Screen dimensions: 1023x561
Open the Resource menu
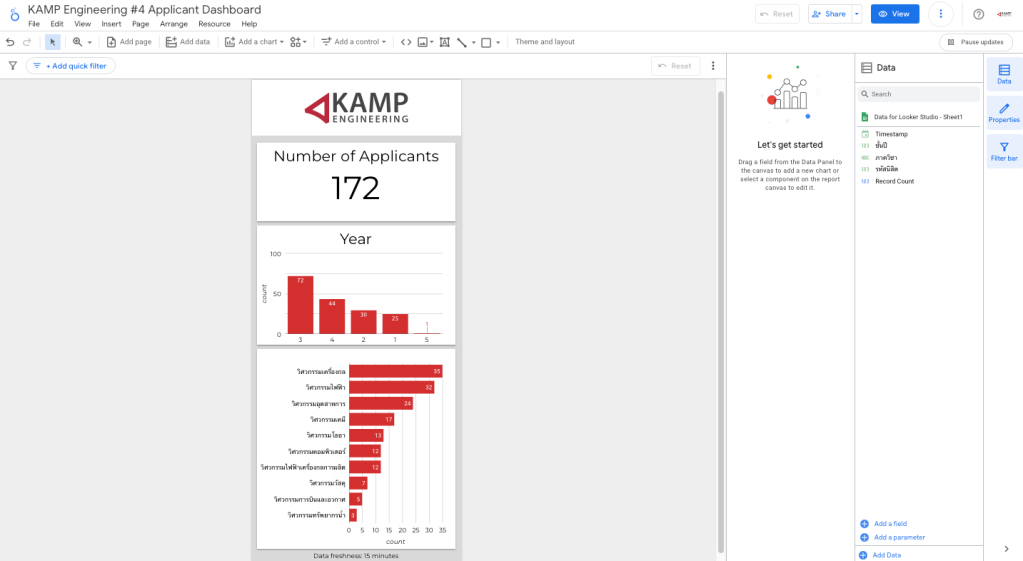point(214,24)
